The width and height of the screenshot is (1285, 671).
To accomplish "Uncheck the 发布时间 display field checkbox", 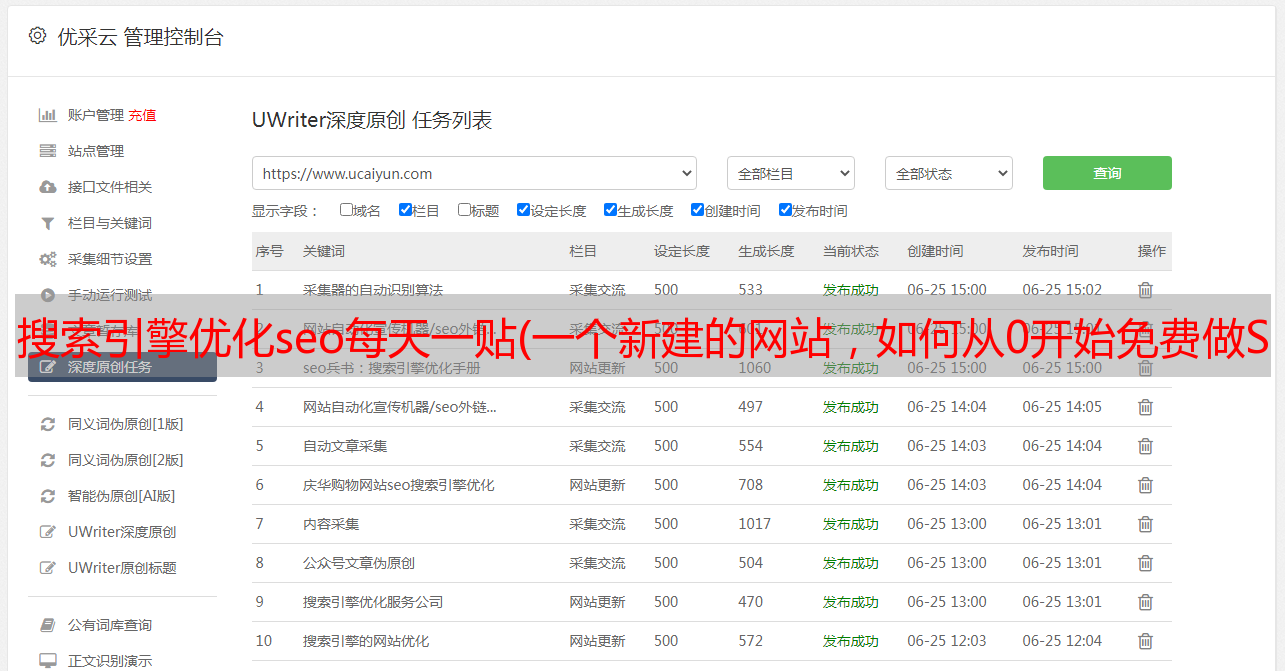I will click(785, 210).
